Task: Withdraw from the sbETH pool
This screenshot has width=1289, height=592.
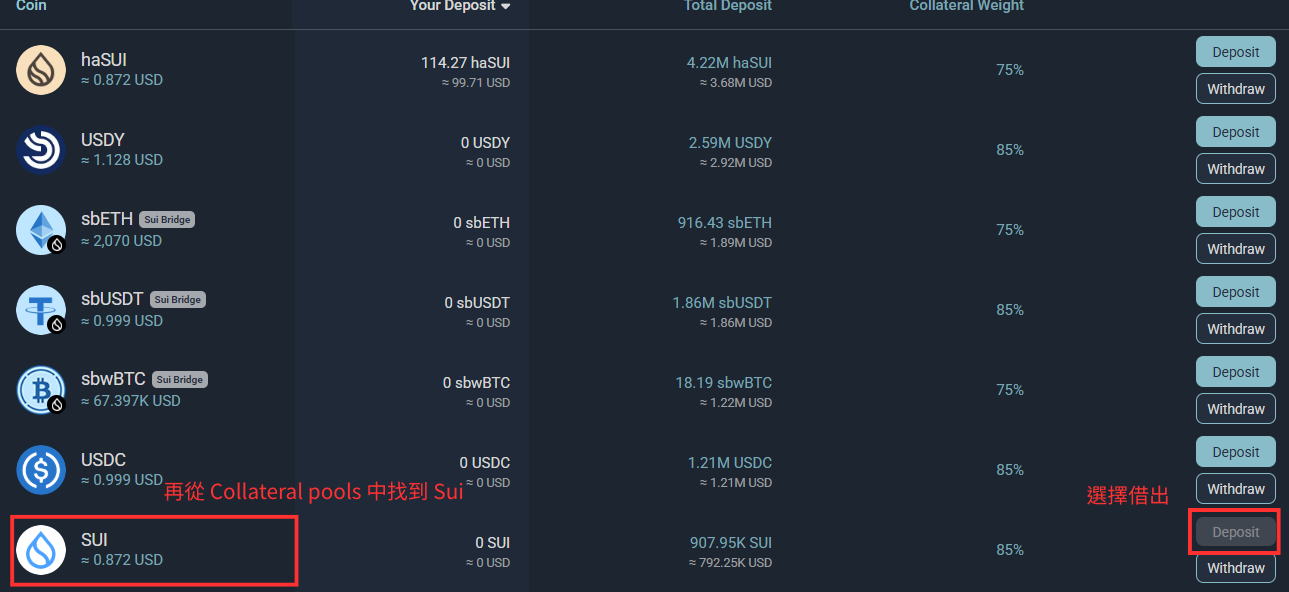Action: pos(1235,249)
